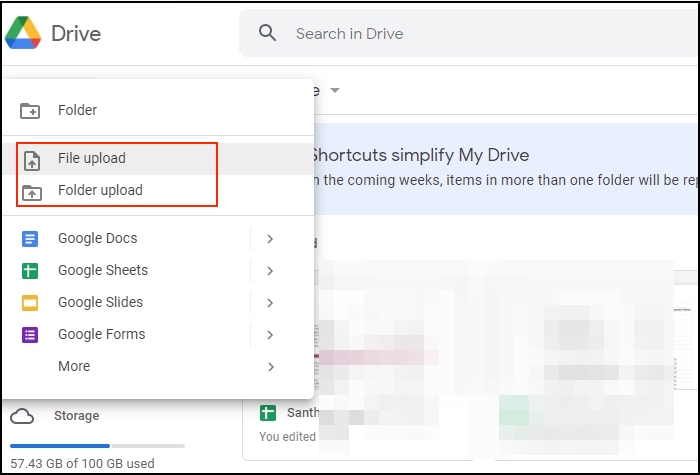Click the storage usage progress bar
This screenshot has width=700, height=475.
tap(97, 445)
